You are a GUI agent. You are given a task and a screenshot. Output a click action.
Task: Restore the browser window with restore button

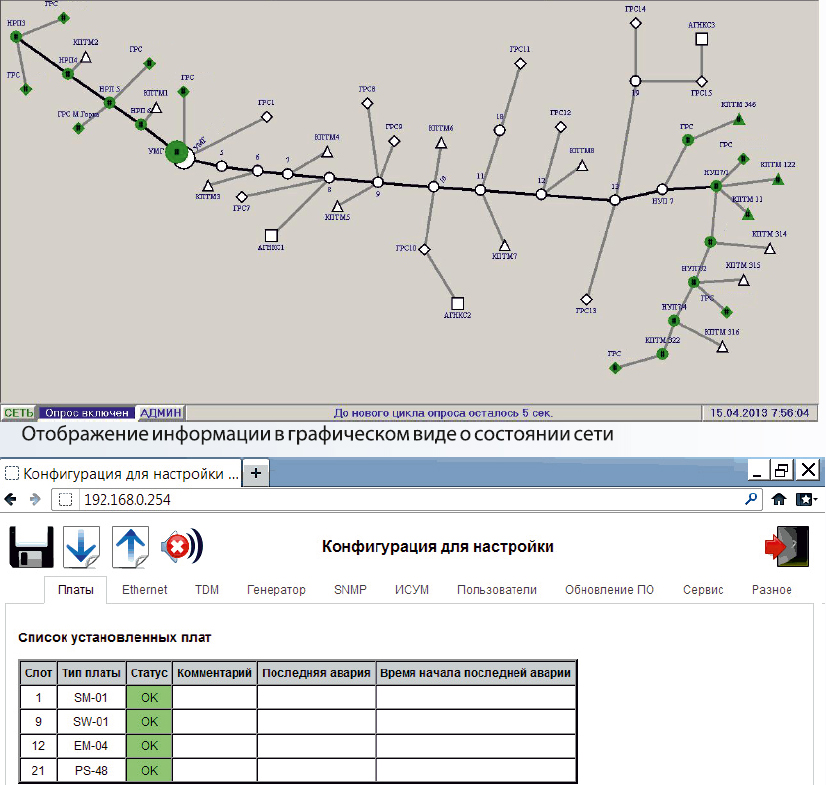[782, 470]
